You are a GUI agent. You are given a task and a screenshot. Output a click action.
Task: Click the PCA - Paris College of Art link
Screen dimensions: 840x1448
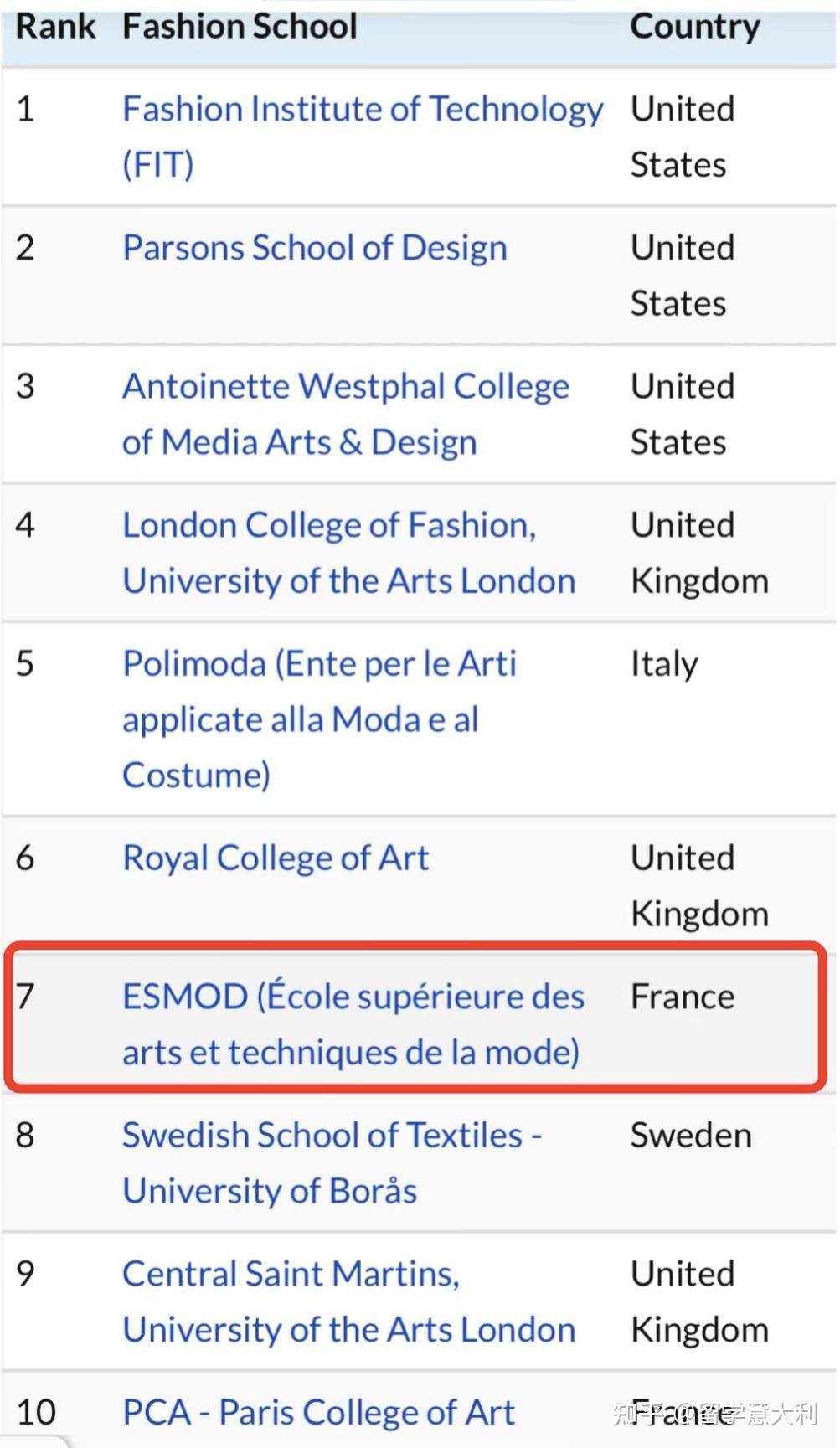click(318, 1413)
